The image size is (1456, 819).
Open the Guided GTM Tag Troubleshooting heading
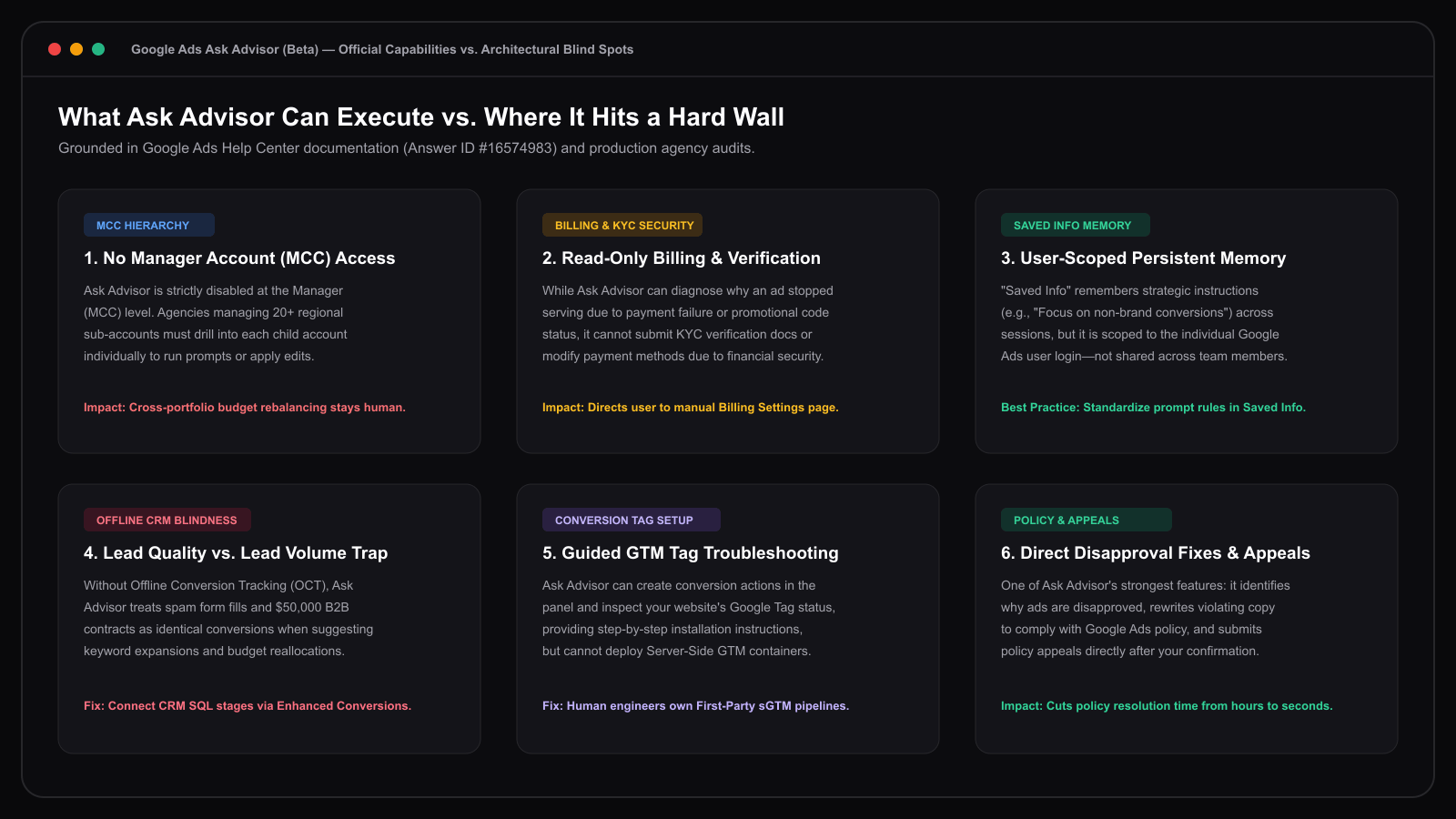click(691, 553)
